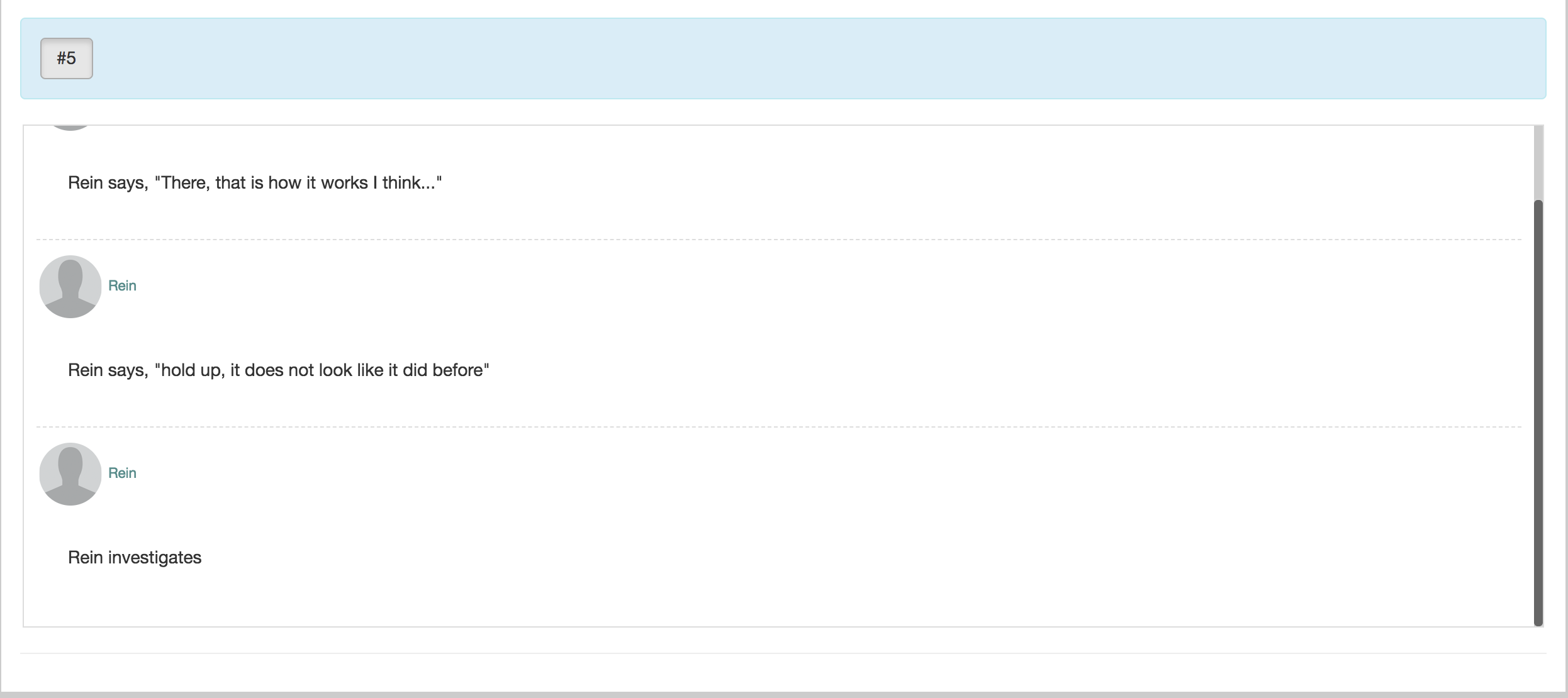Click the horizontal rule below the chat log
Image resolution: width=1568 pixels, height=698 pixels.
pos(783,653)
